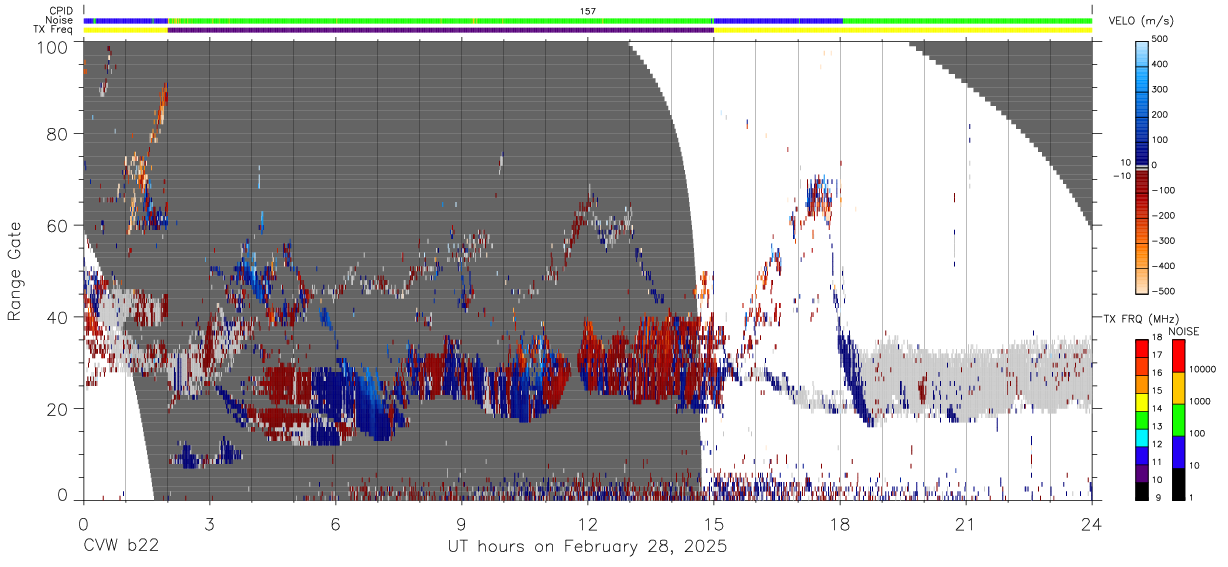The image size is (1228, 567).
Task: Click 'UT hours on February 28, 2025' axis title
Action: [587, 548]
